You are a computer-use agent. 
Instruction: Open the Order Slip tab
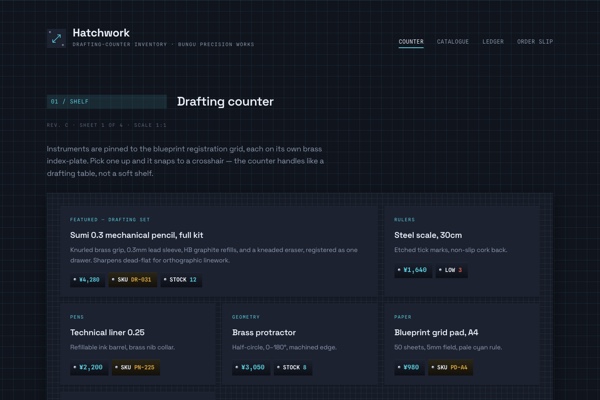point(535,41)
